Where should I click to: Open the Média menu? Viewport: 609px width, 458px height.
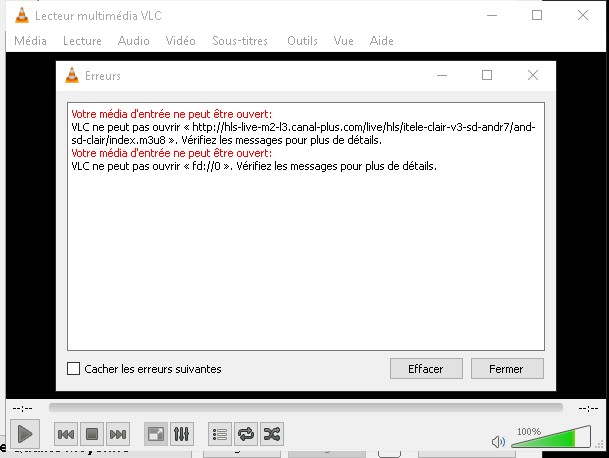[31, 41]
